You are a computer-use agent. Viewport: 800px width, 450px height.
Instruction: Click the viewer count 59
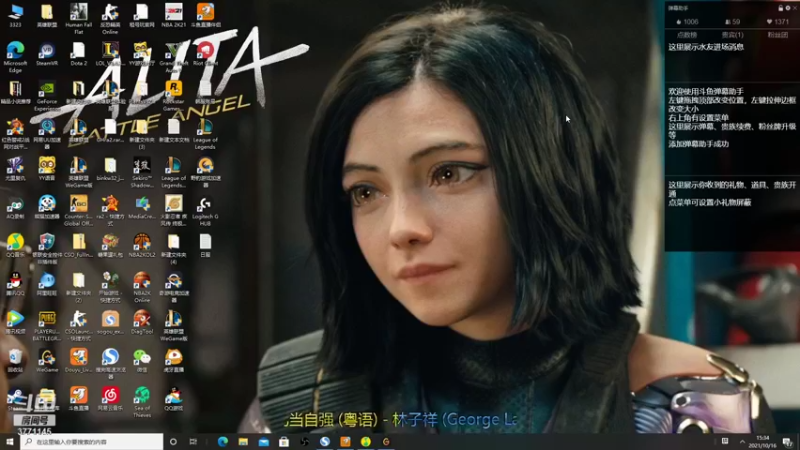pyautogui.click(x=732, y=21)
